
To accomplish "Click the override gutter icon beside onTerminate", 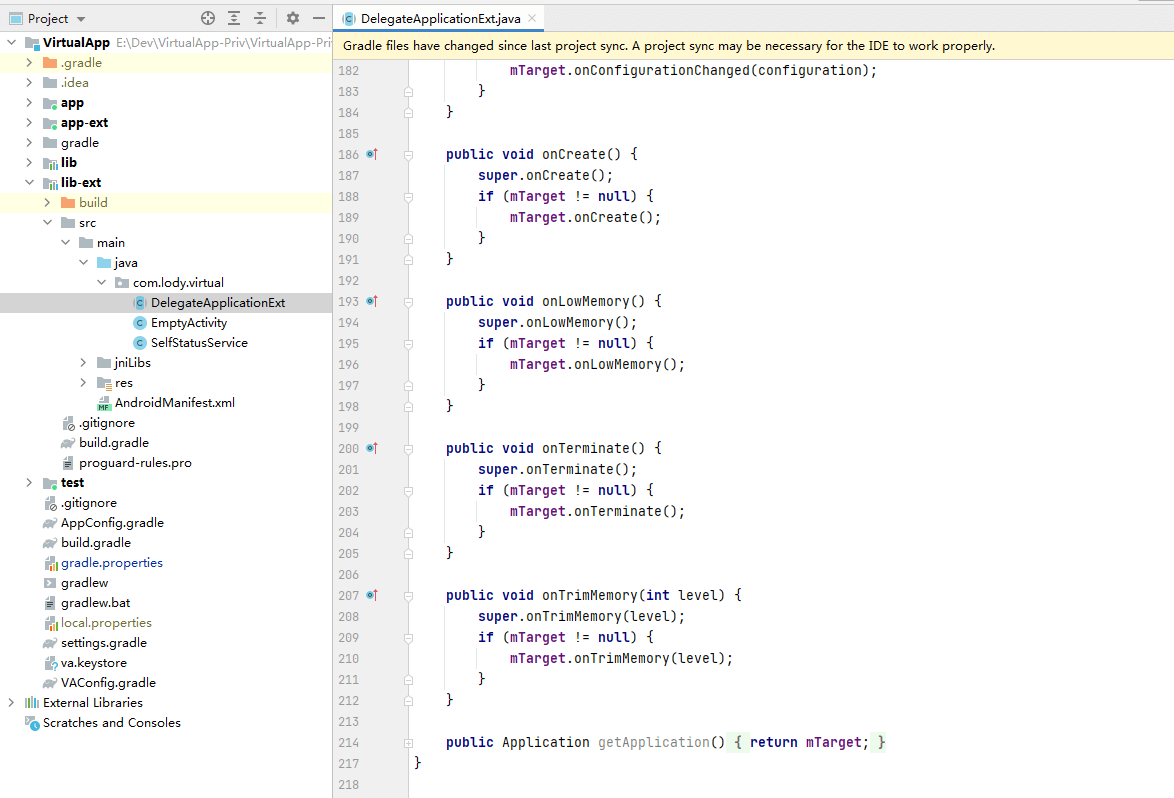I will coord(368,447).
